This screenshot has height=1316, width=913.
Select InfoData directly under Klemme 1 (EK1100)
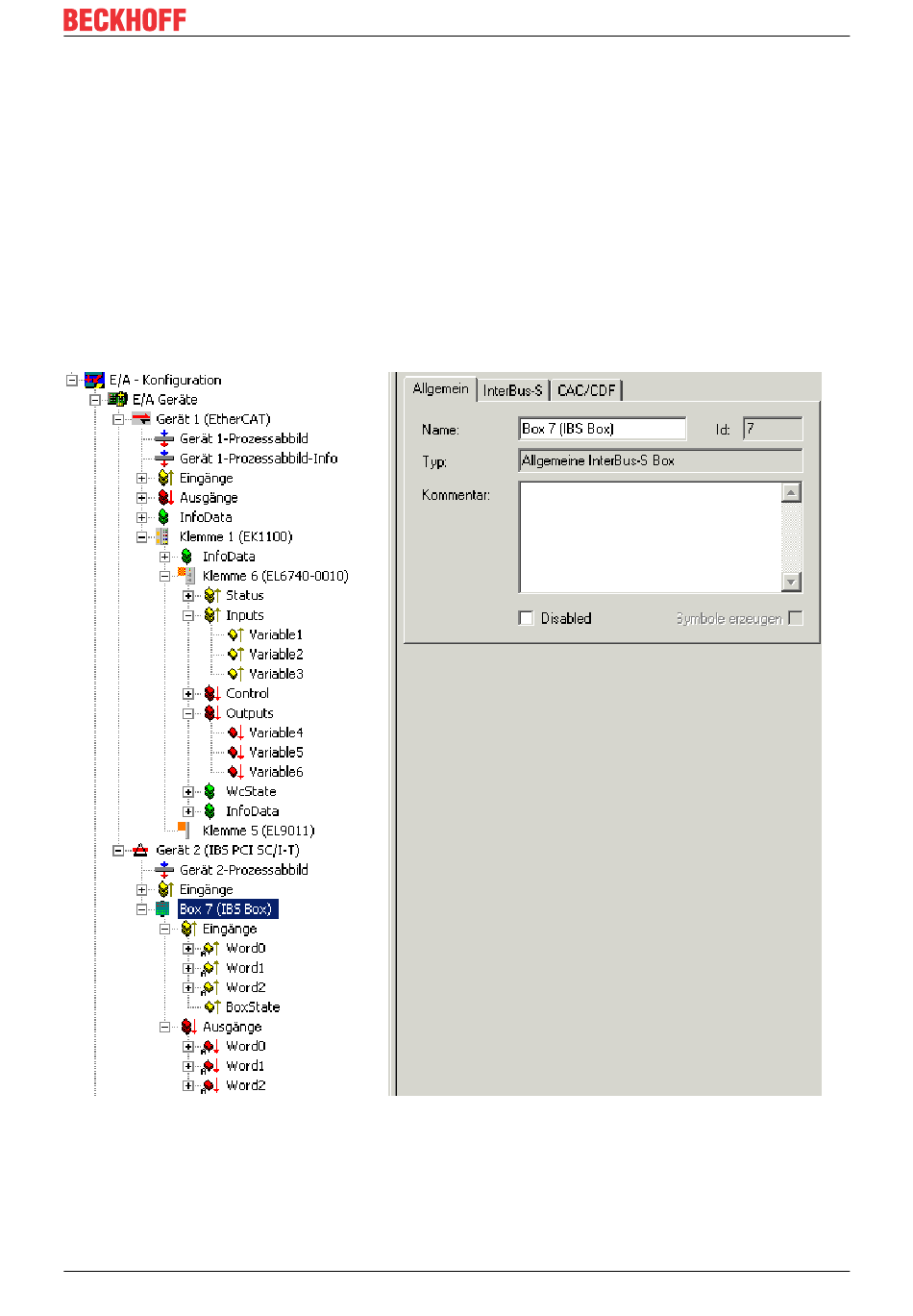[x=229, y=557]
